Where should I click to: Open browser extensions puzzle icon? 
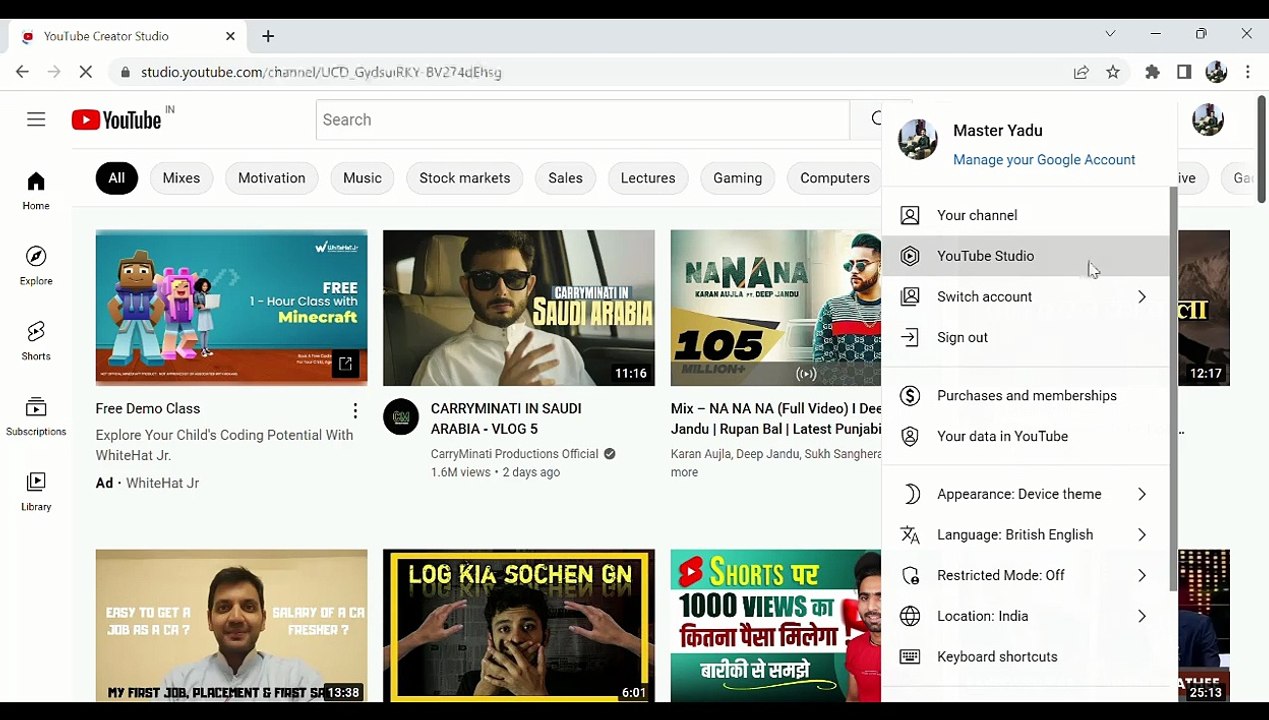point(1152,72)
